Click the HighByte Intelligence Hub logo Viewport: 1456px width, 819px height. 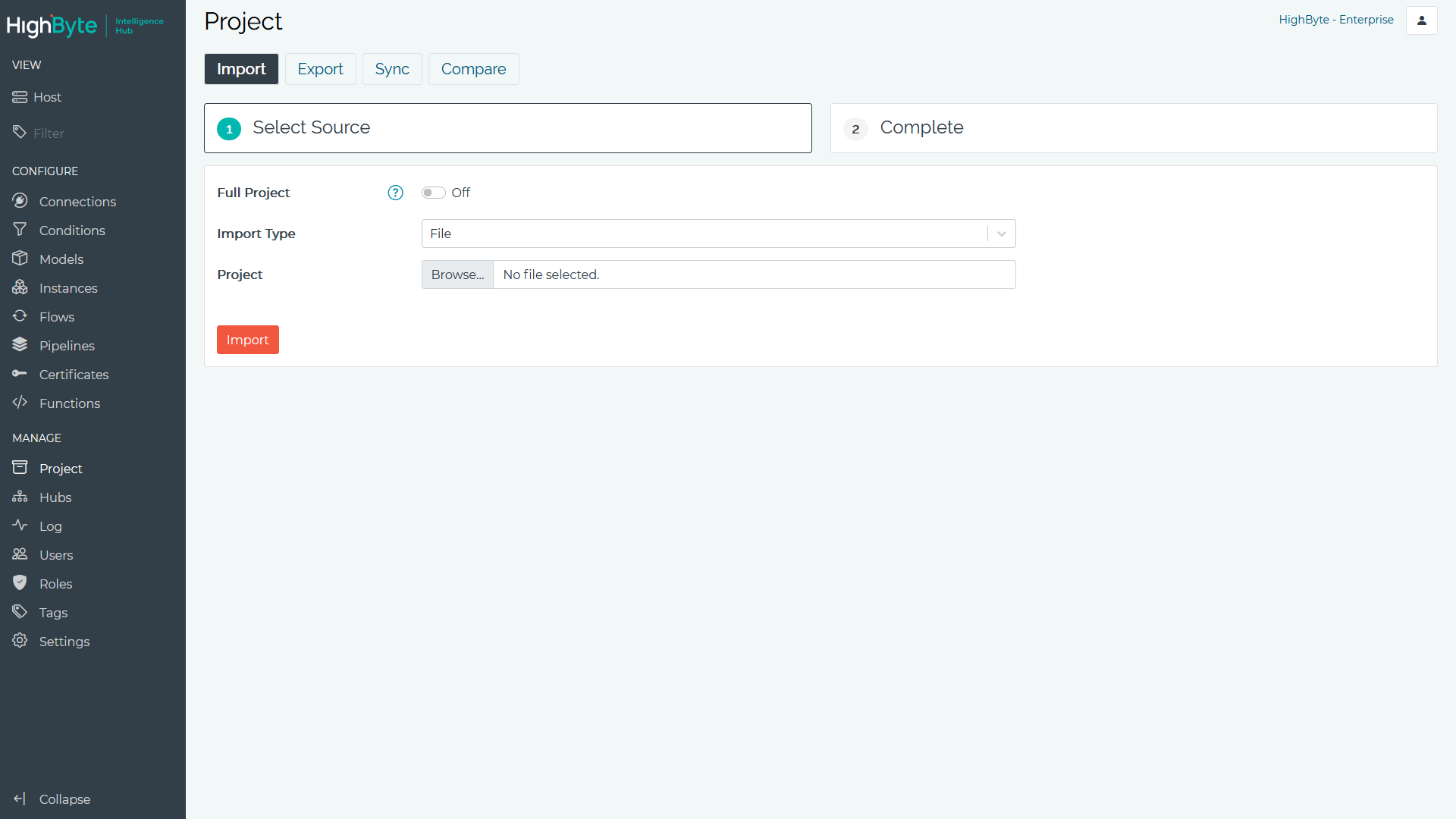(85, 25)
